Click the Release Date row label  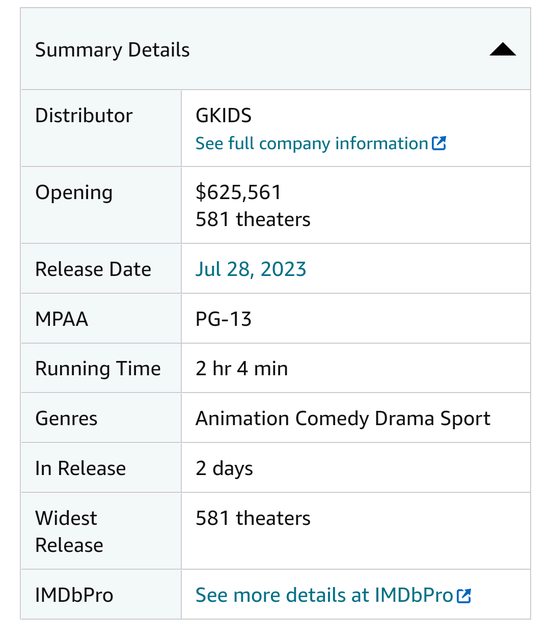pos(93,269)
